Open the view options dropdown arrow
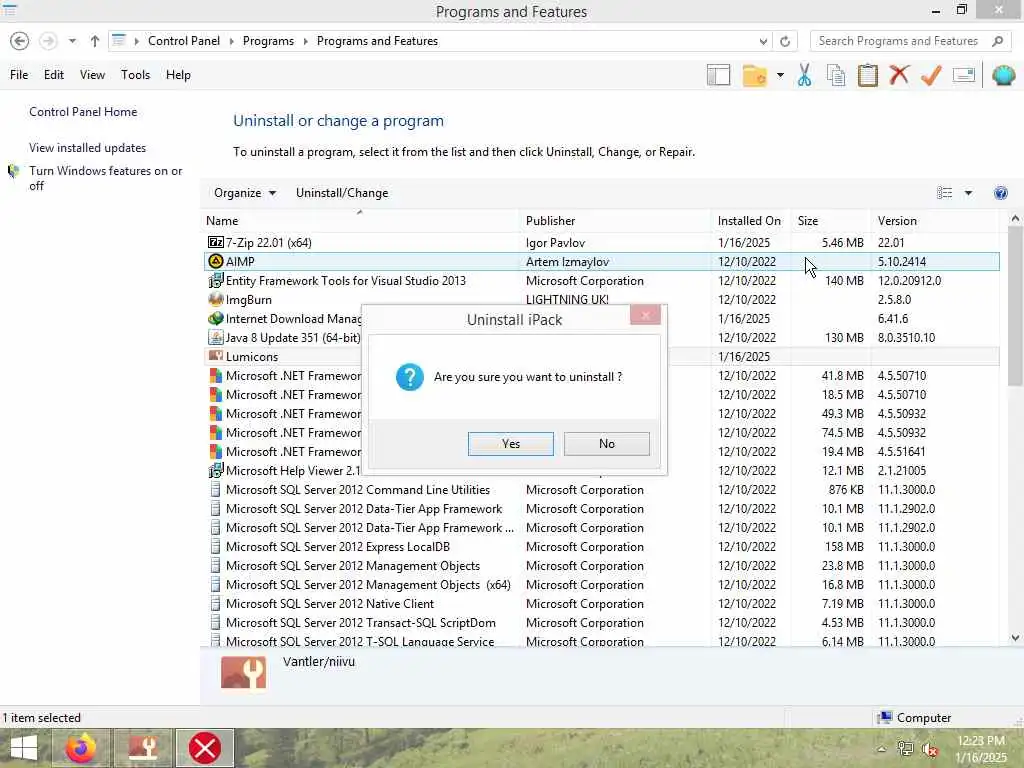The image size is (1024, 768). click(x=968, y=193)
